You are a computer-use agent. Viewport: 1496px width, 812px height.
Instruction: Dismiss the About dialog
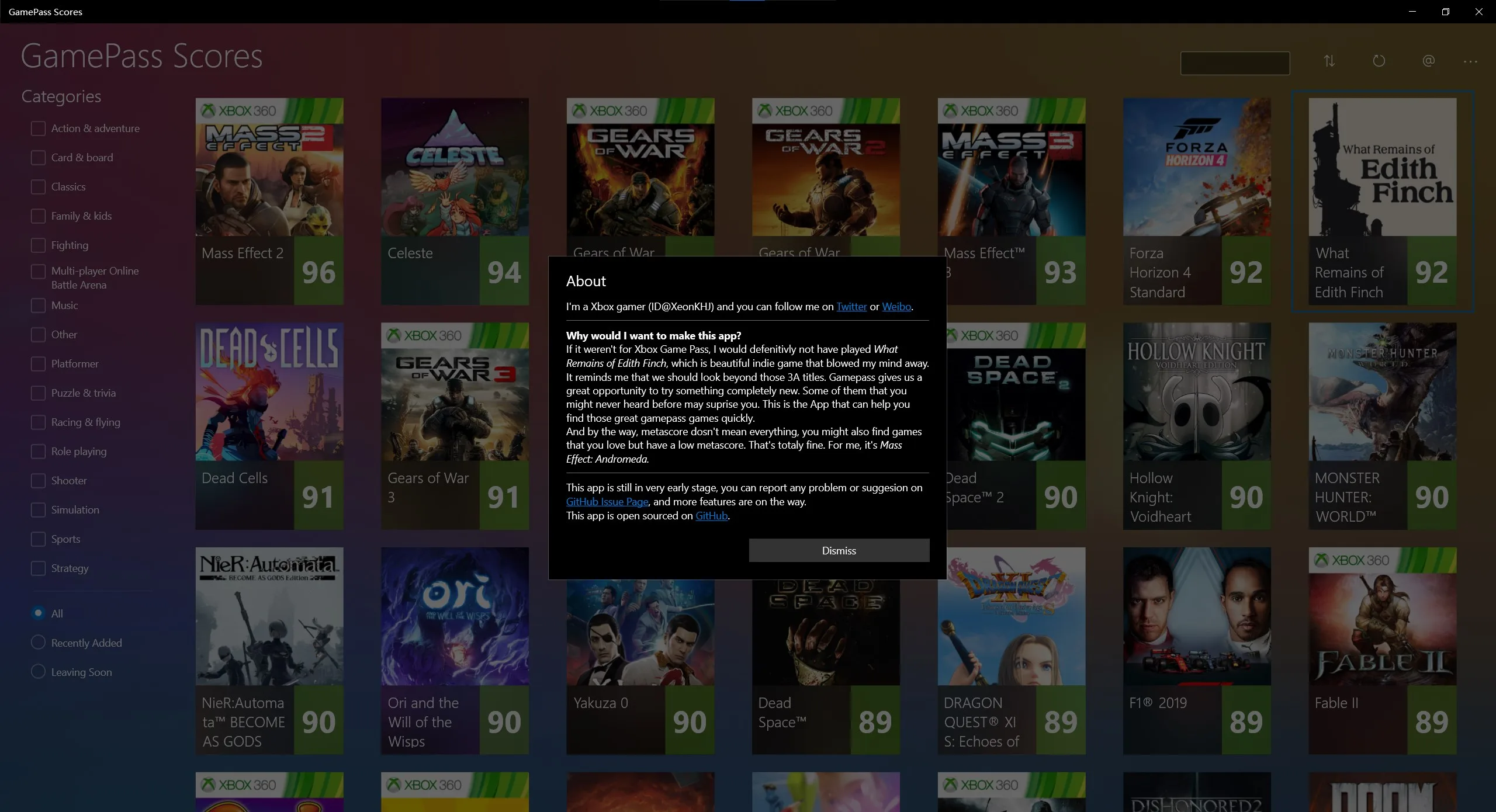click(x=839, y=550)
